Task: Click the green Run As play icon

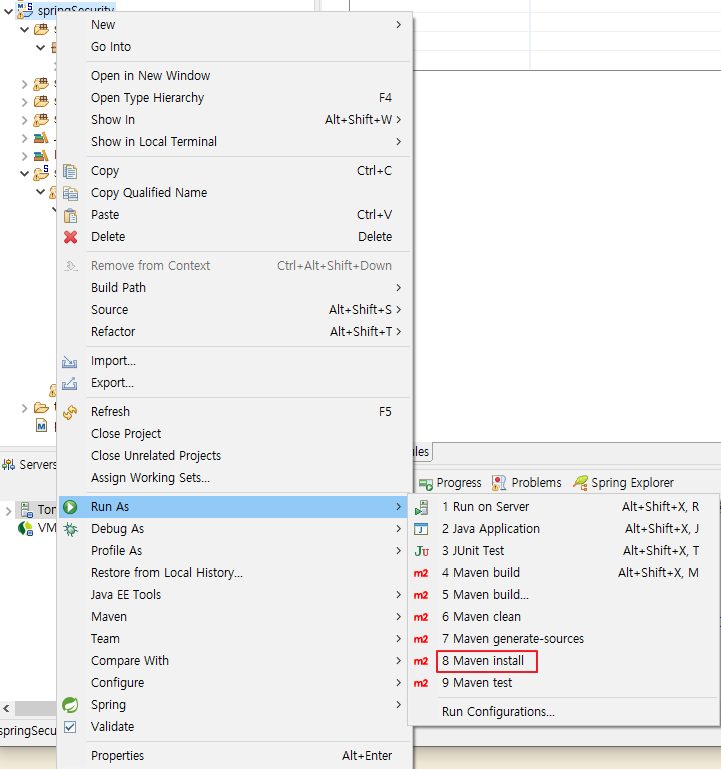Action: pyautogui.click(x=70, y=507)
